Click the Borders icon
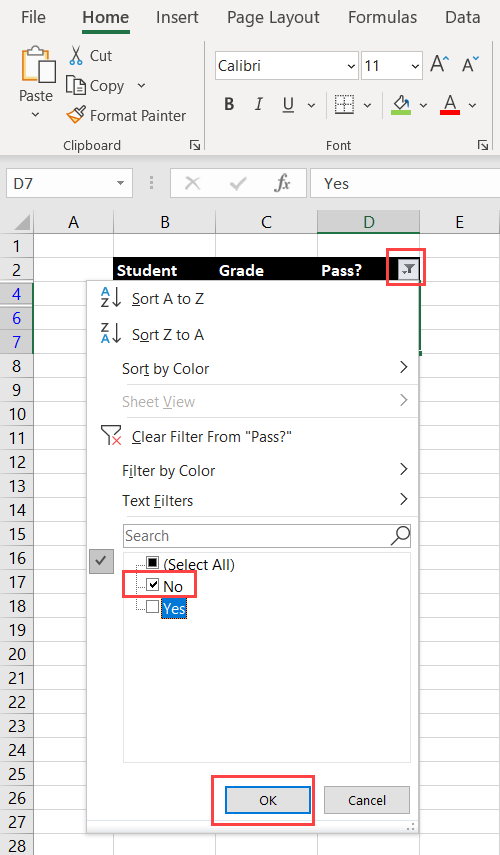The width and height of the screenshot is (500, 855). (344, 104)
